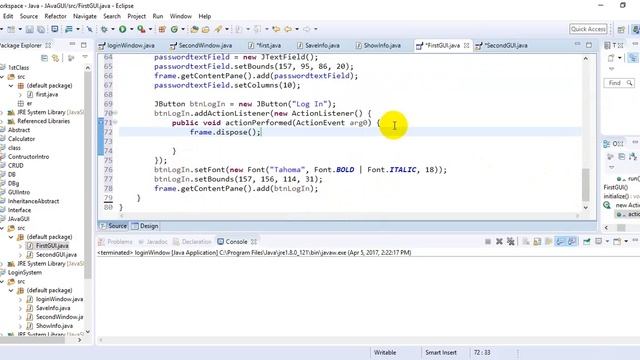Click the Save icon in toolbar
The width and height of the screenshot is (640, 360).
[30, 29]
